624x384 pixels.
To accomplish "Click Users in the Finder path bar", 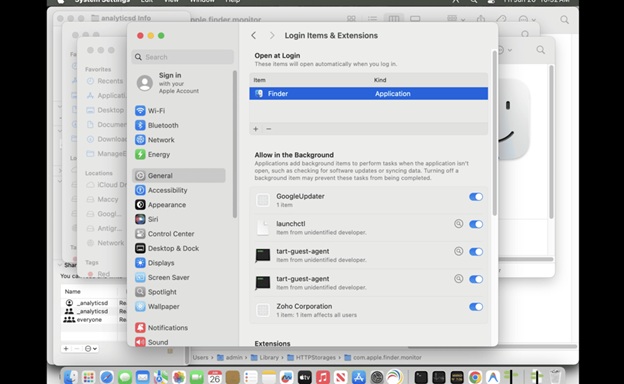I will pos(201,357).
